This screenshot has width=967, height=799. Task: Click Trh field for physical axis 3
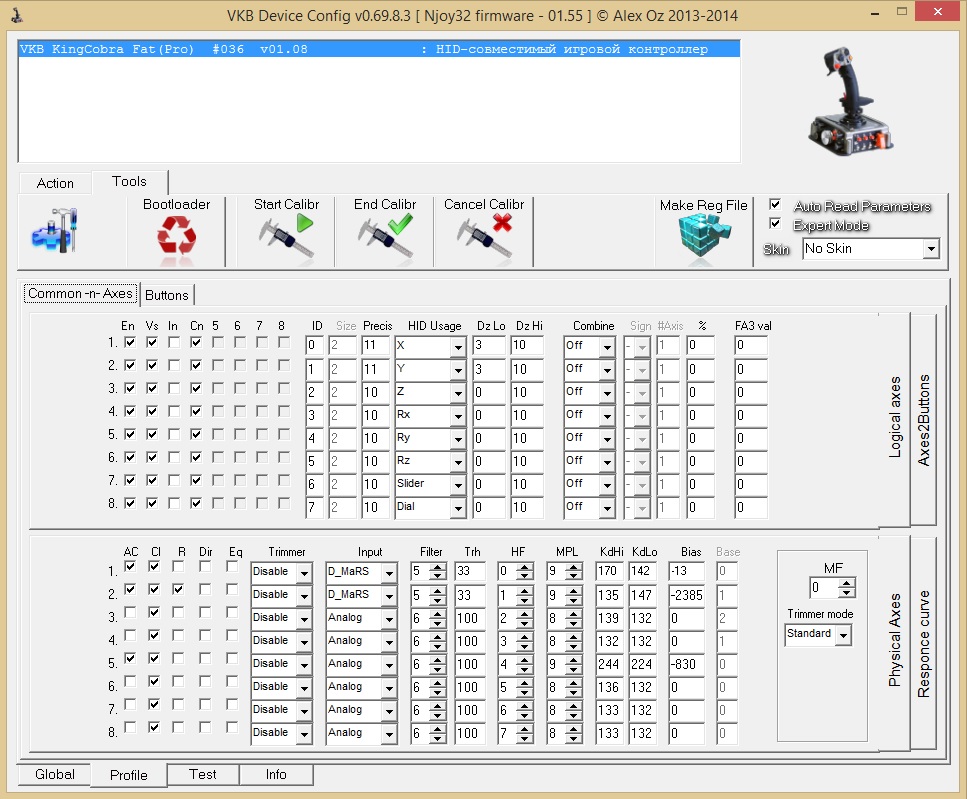[469, 618]
